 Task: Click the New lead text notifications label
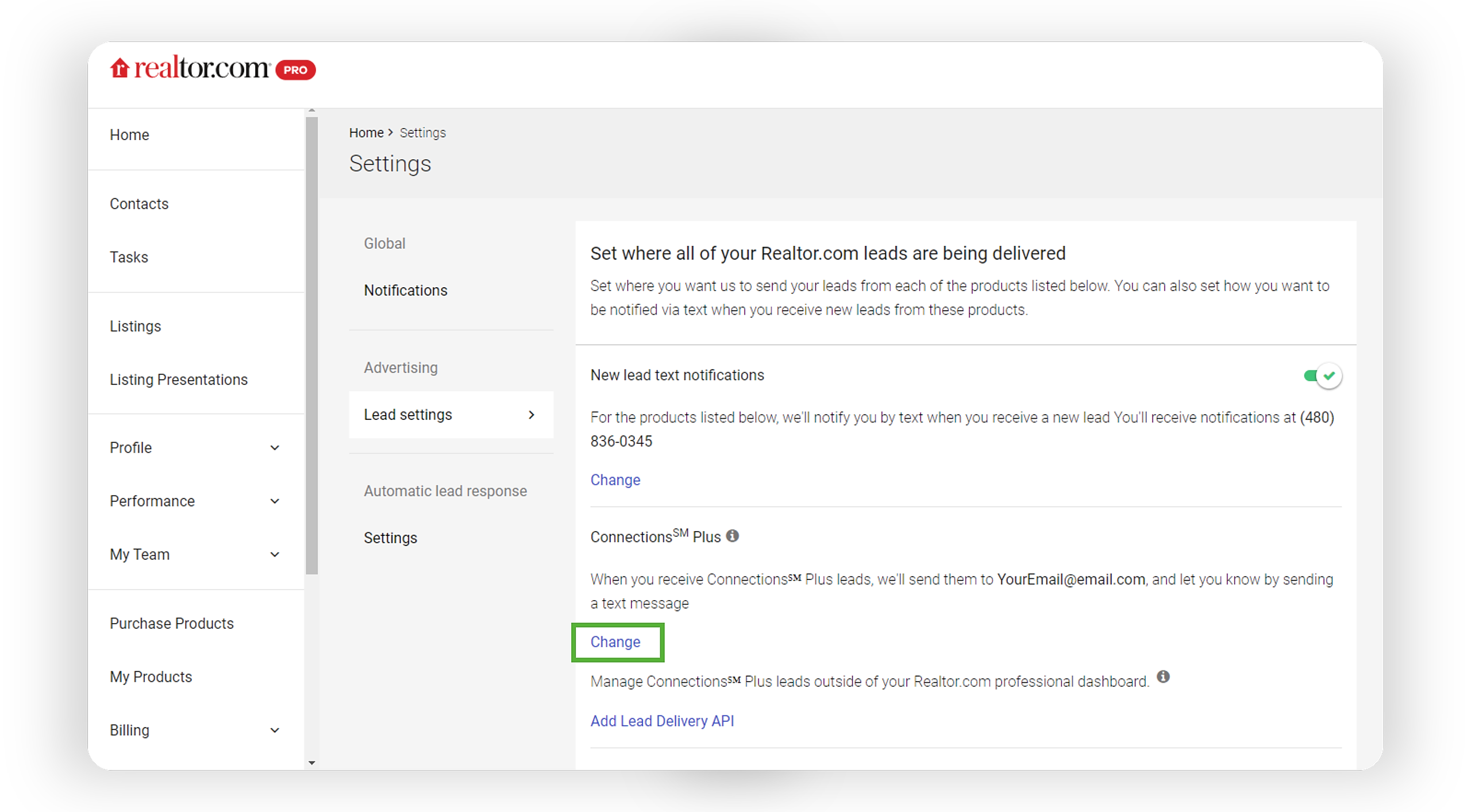(x=677, y=376)
